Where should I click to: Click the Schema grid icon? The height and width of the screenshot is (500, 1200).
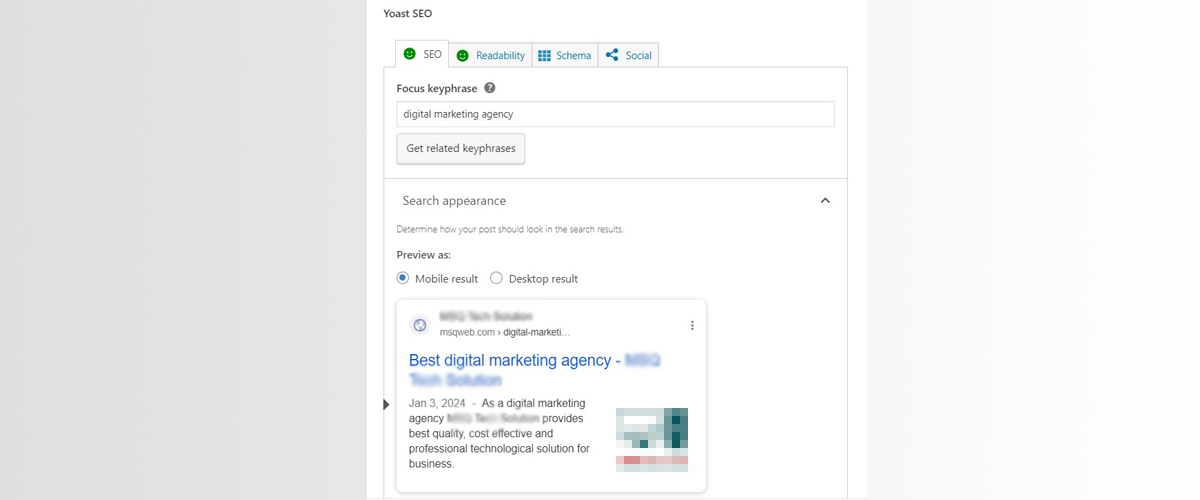click(544, 56)
